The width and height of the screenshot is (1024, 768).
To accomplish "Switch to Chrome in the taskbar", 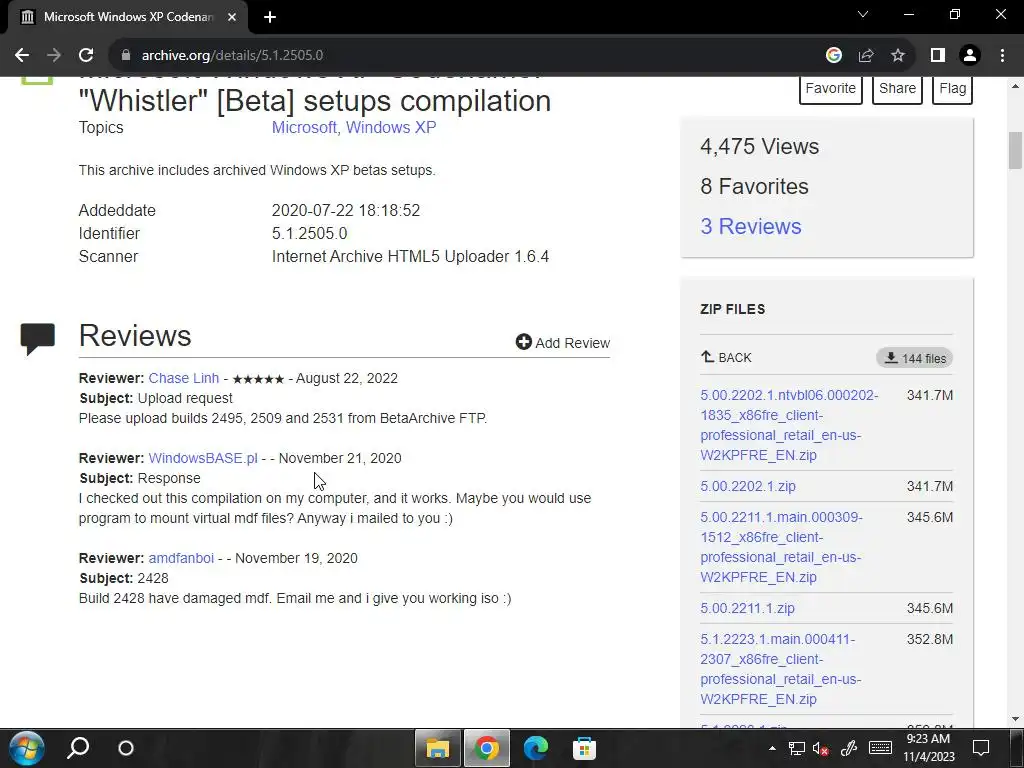I will pos(487,748).
